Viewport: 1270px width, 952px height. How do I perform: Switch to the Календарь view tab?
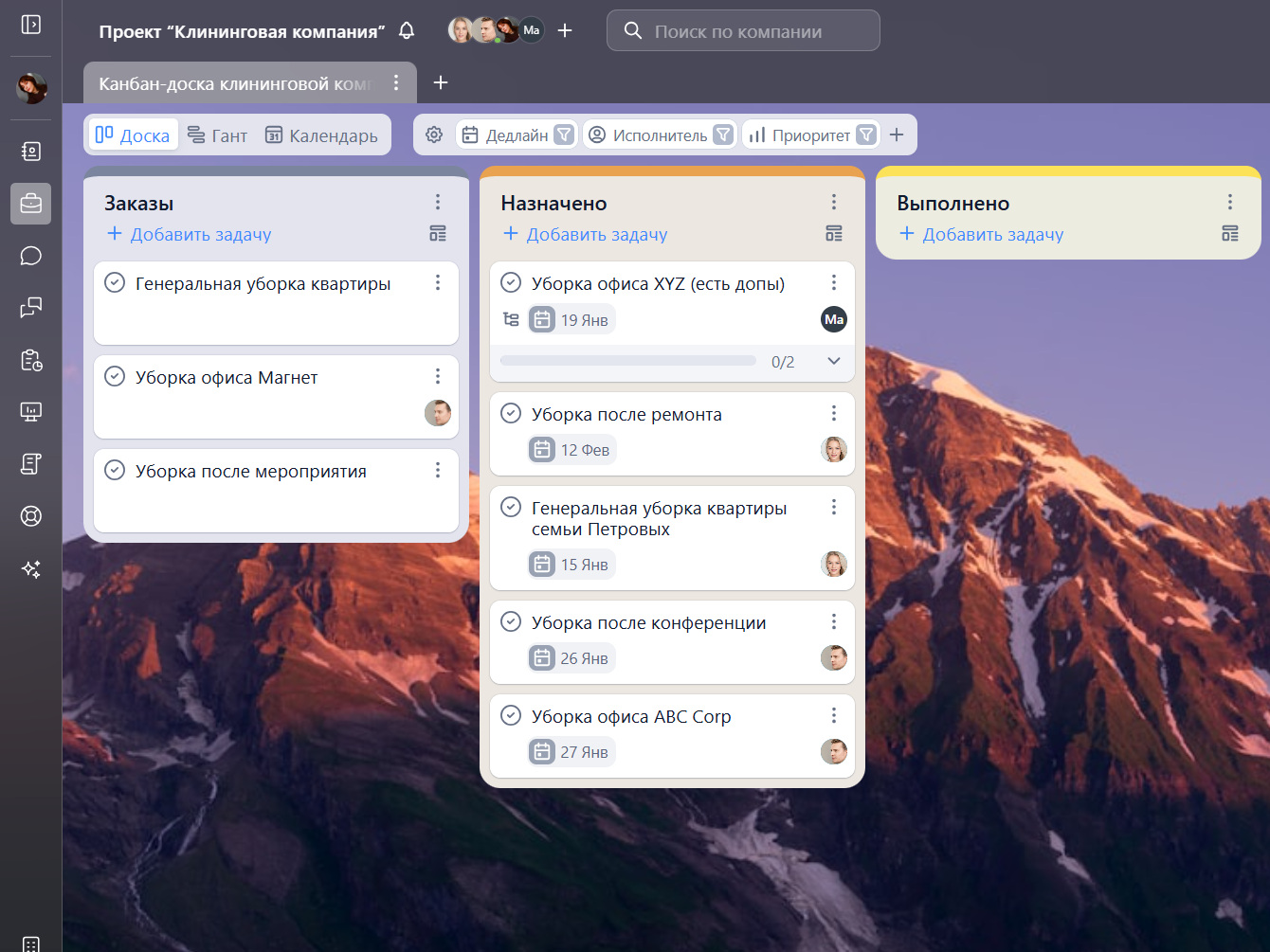point(321,135)
